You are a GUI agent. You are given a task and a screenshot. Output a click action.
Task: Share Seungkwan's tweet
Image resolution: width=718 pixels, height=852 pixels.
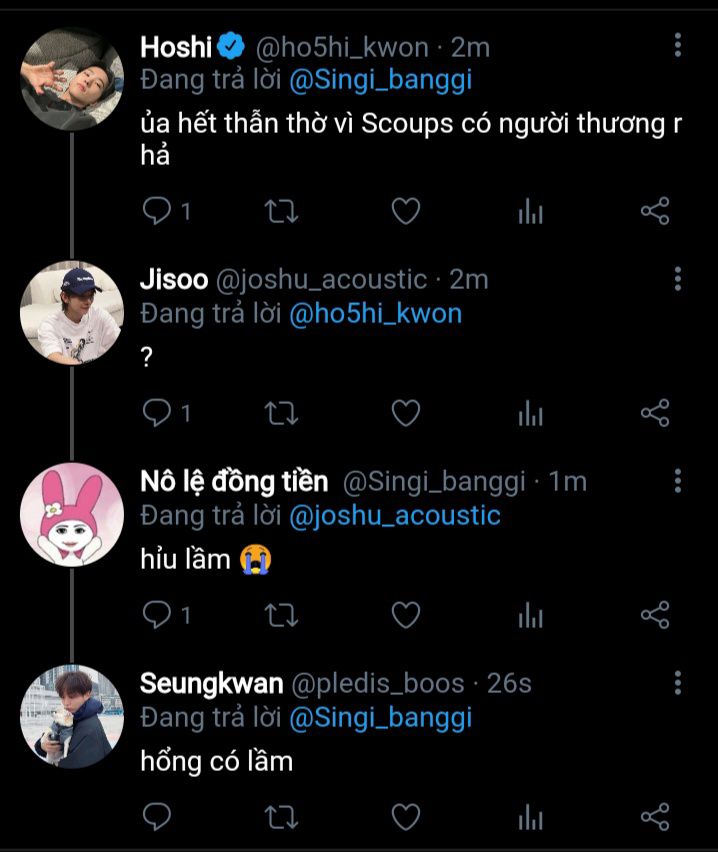(654, 817)
